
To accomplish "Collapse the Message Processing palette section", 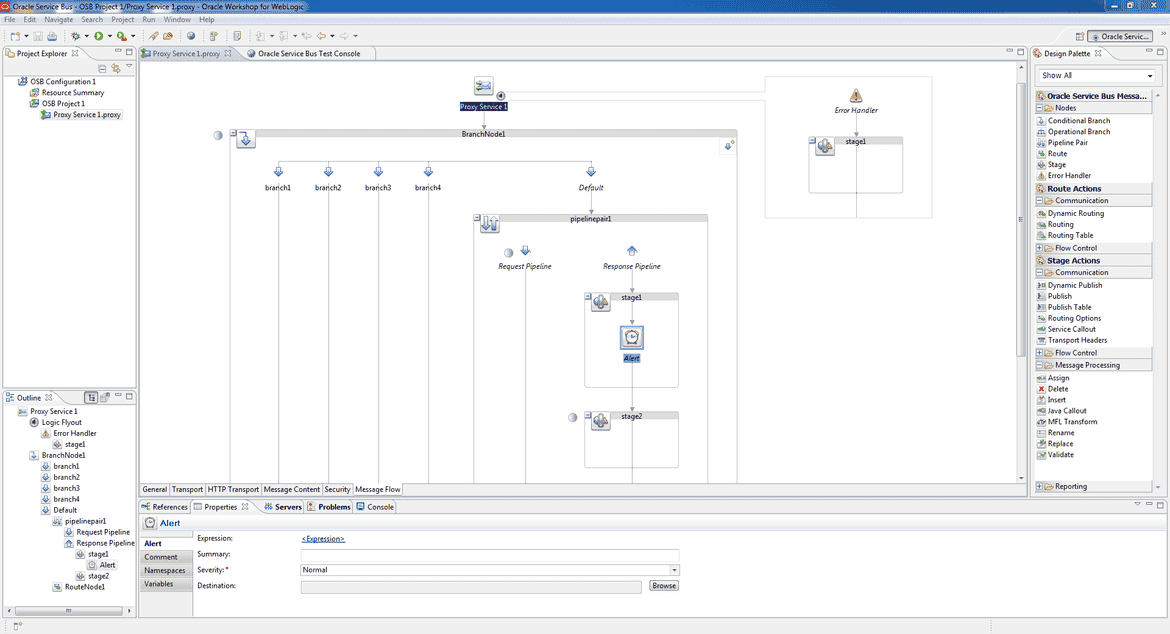I will coord(1039,365).
